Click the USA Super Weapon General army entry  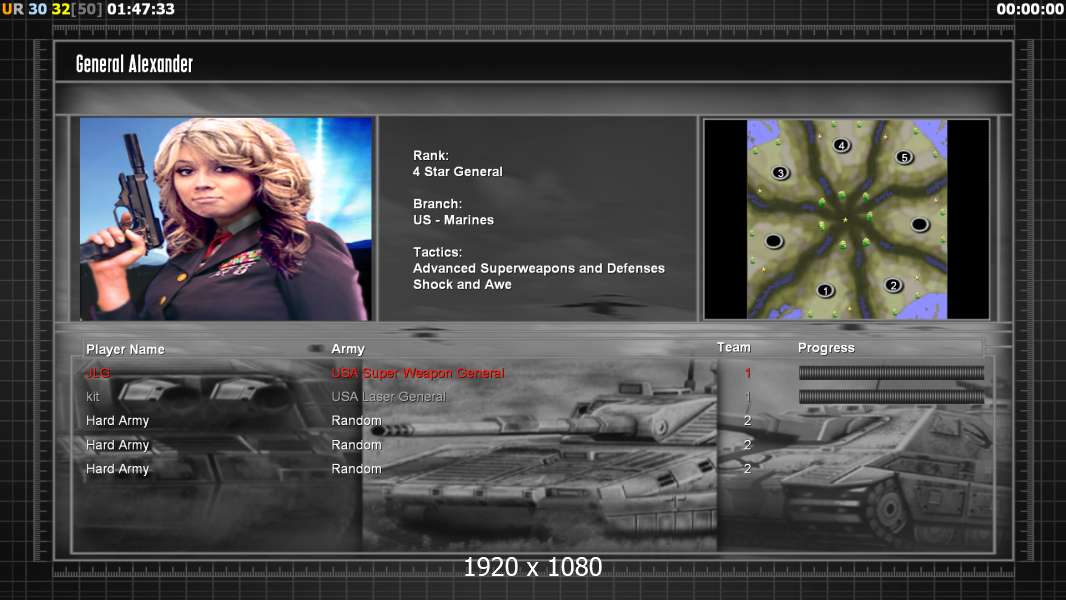point(417,373)
